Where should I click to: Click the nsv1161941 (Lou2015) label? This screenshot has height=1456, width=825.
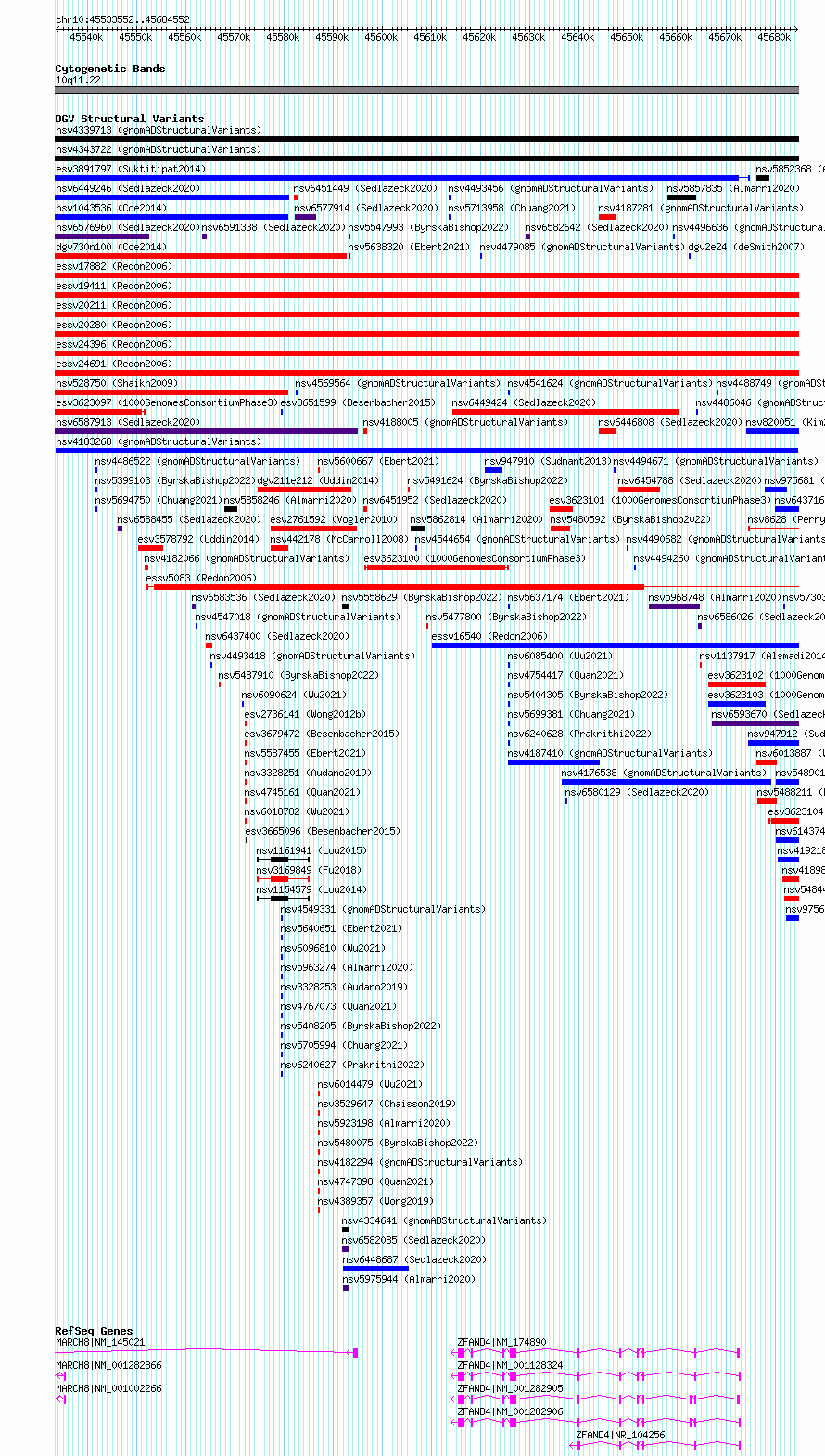coord(311,850)
